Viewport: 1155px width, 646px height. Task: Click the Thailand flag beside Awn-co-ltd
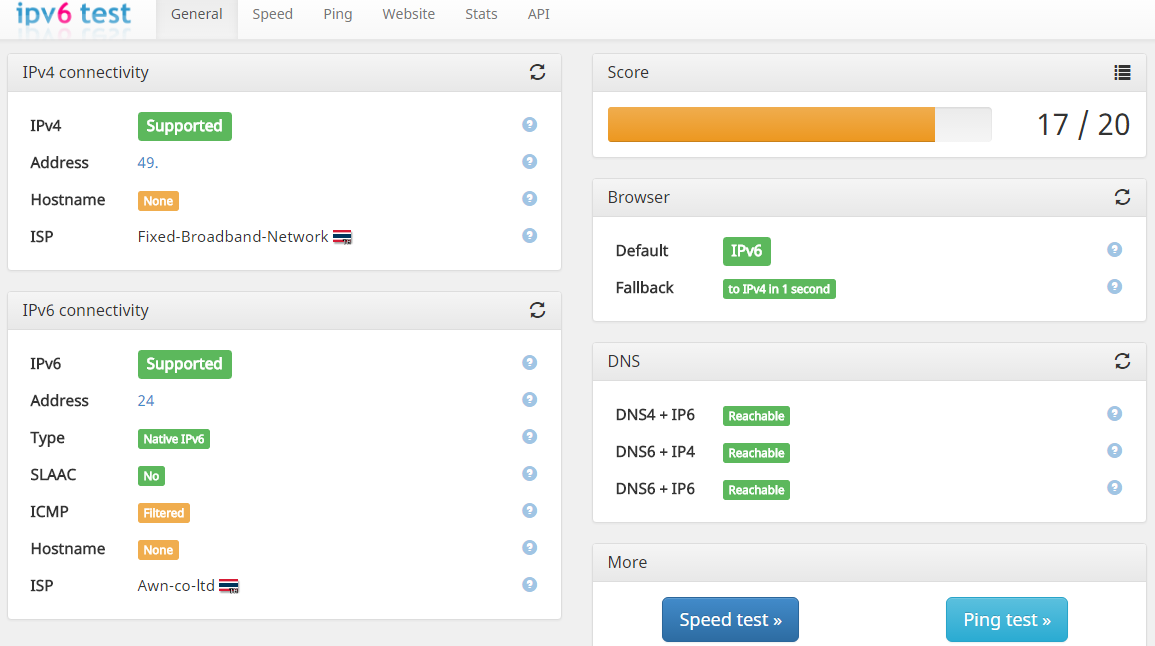(x=228, y=586)
